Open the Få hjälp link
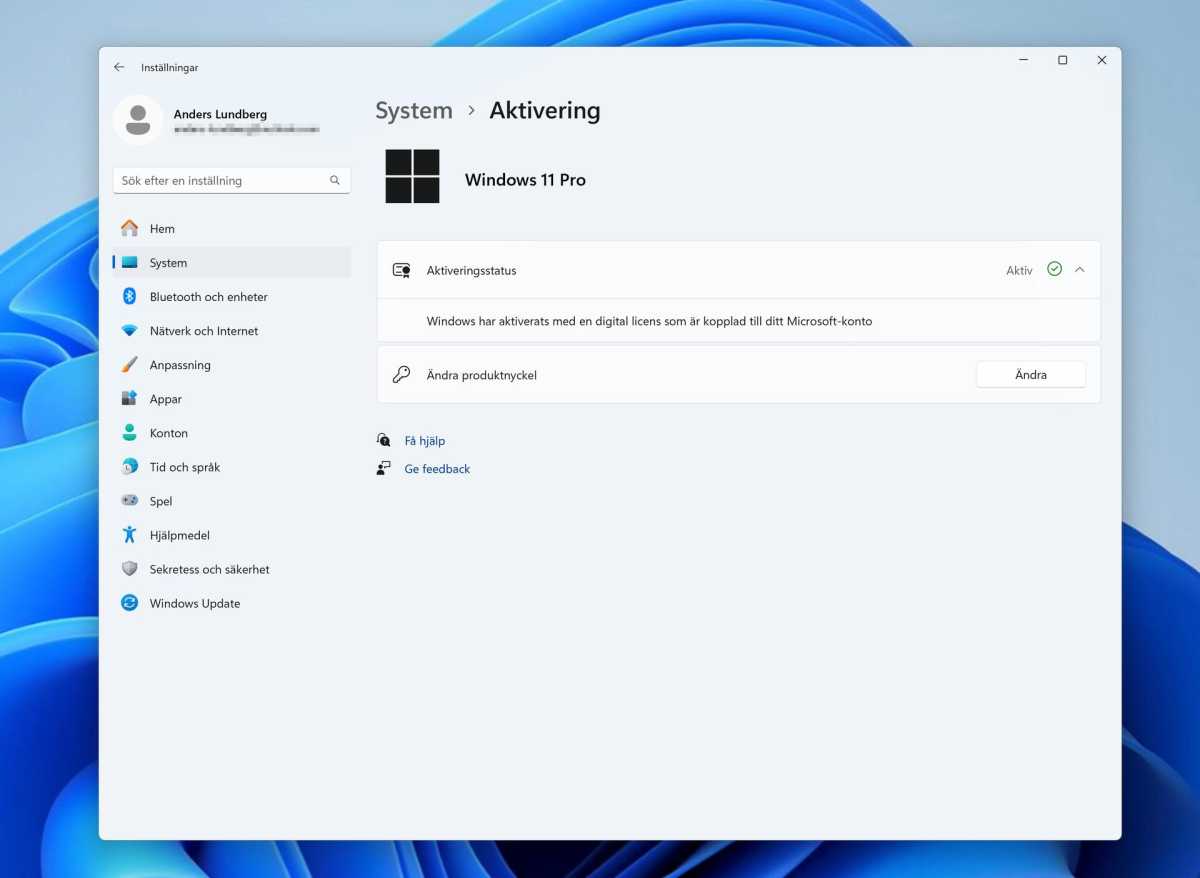Image resolution: width=1200 pixels, height=878 pixels. pyautogui.click(x=424, y=440)
